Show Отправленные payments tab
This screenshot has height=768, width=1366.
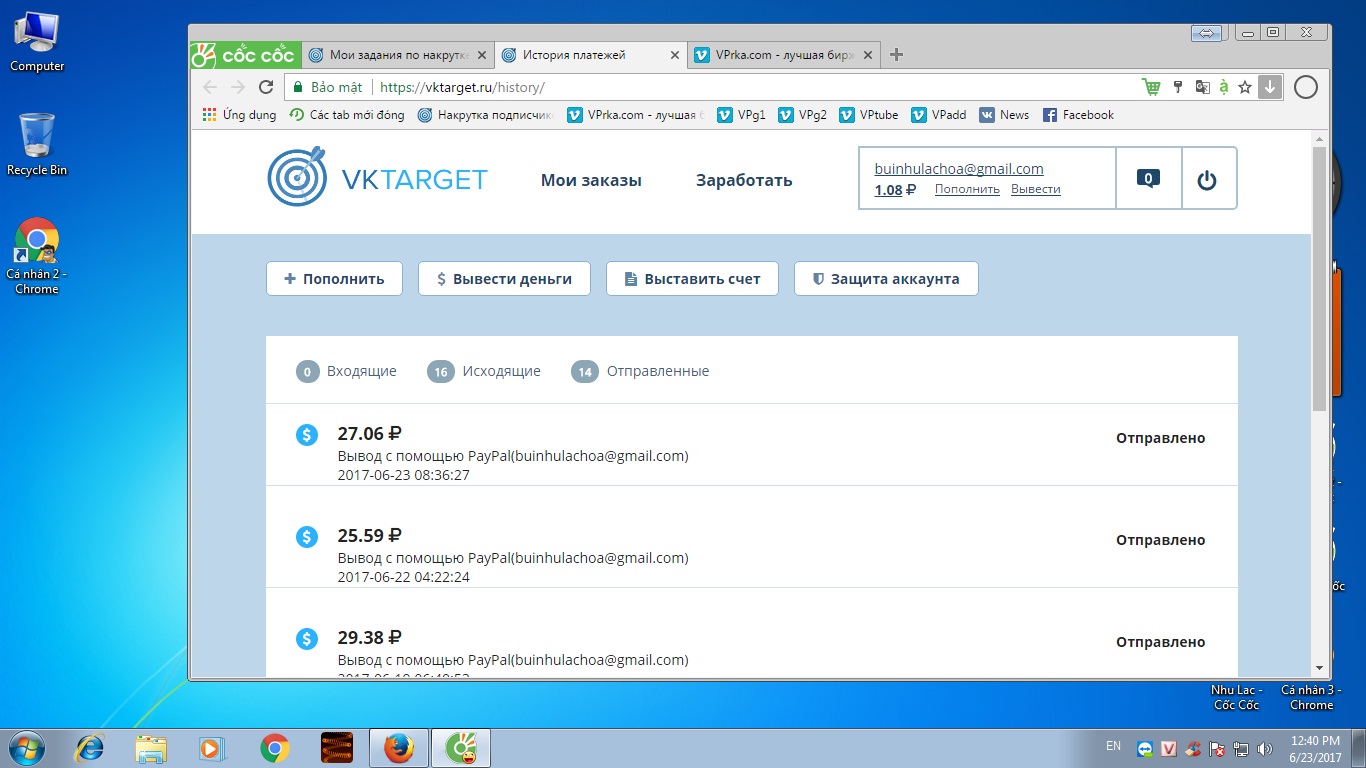640,371
